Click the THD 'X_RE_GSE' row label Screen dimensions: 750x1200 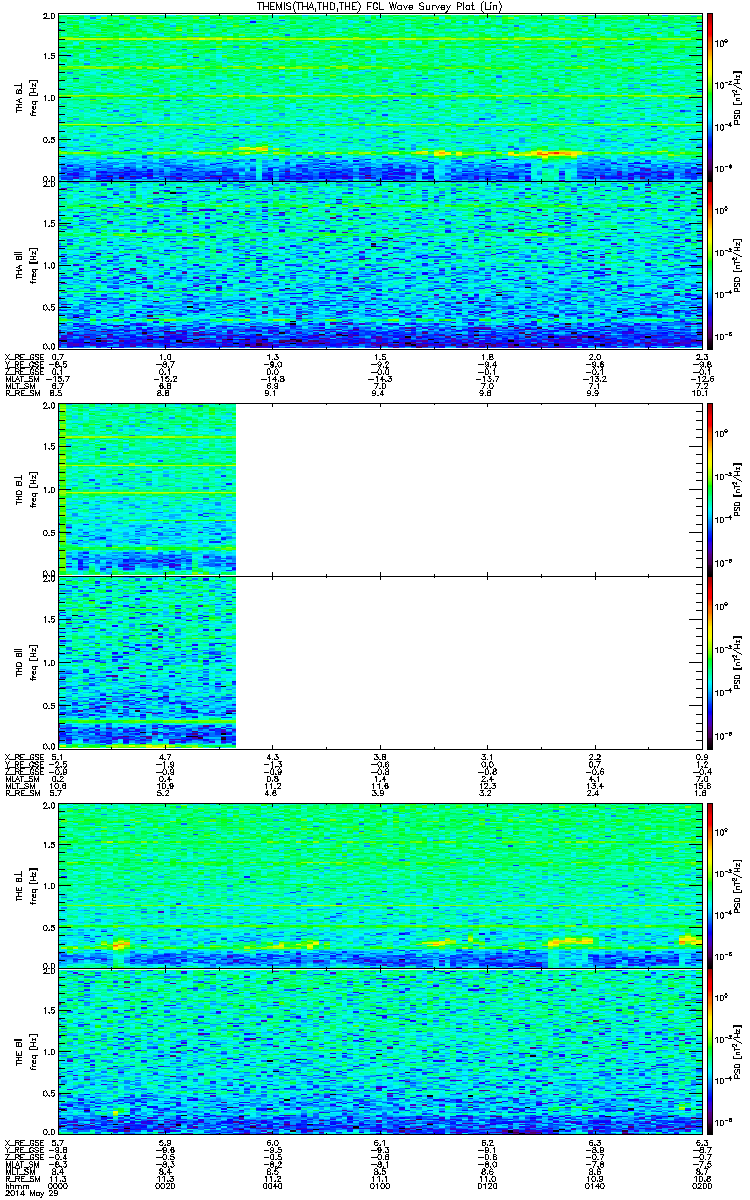(23, 757)
